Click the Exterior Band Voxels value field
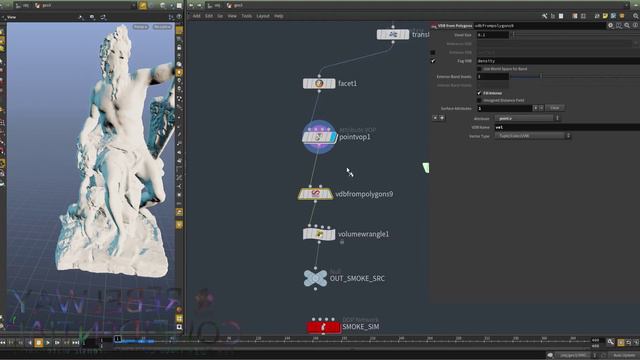Screen dimensions: 640x360 493,76
